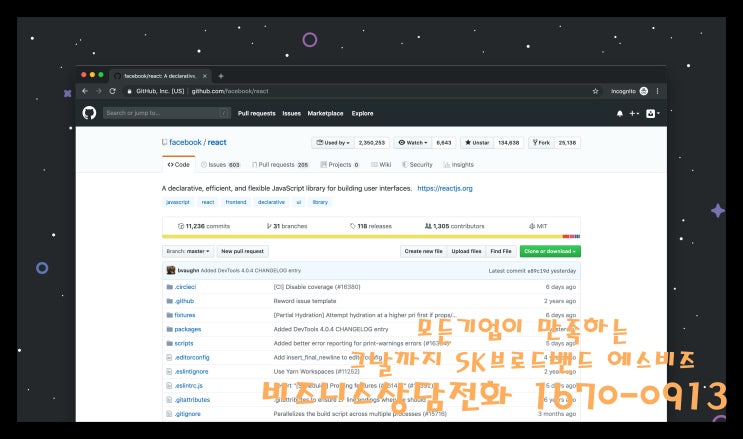Screen dimensions: 743x439
Task: Open the stargazers count 134,638
Action: pyautogui.click(x=508, y=143)
